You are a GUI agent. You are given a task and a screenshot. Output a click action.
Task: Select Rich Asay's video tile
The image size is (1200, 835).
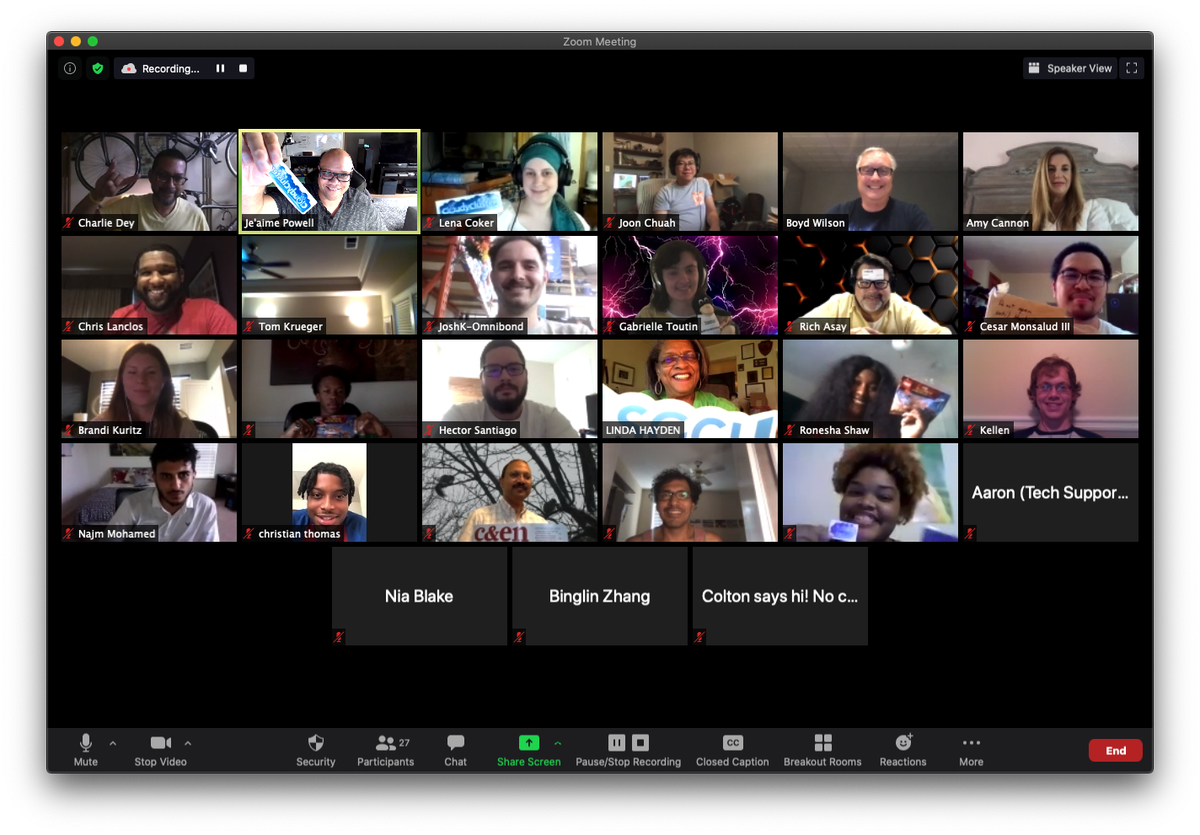[x=870, y=285]
